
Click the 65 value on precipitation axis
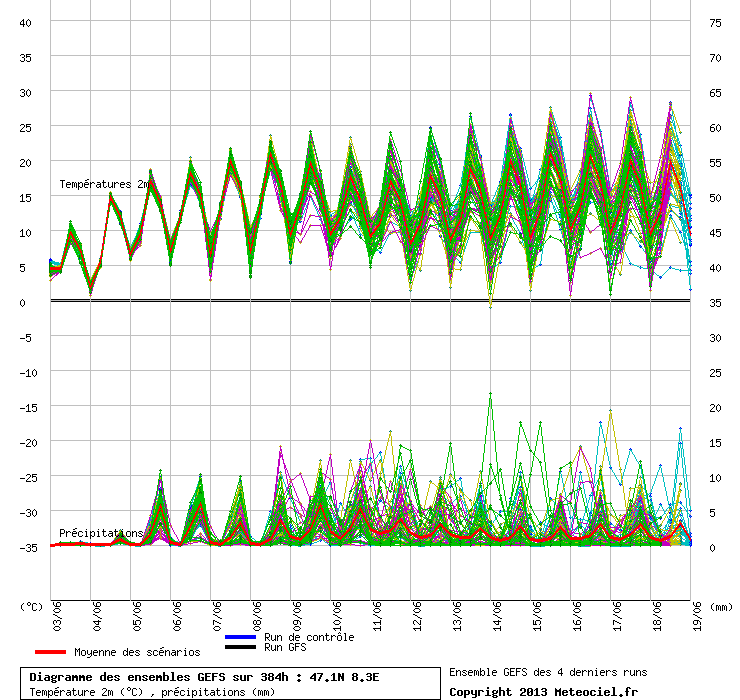(715, 93)
